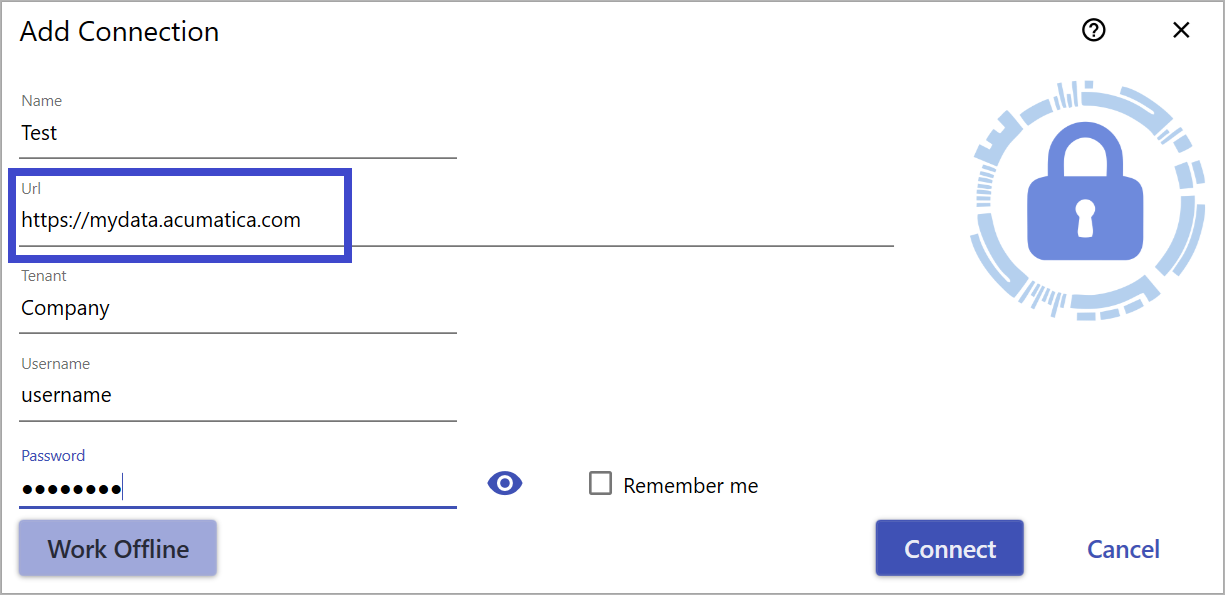Enable the Remember me checkbox
1225x595 pixels.
coord(600,484)
